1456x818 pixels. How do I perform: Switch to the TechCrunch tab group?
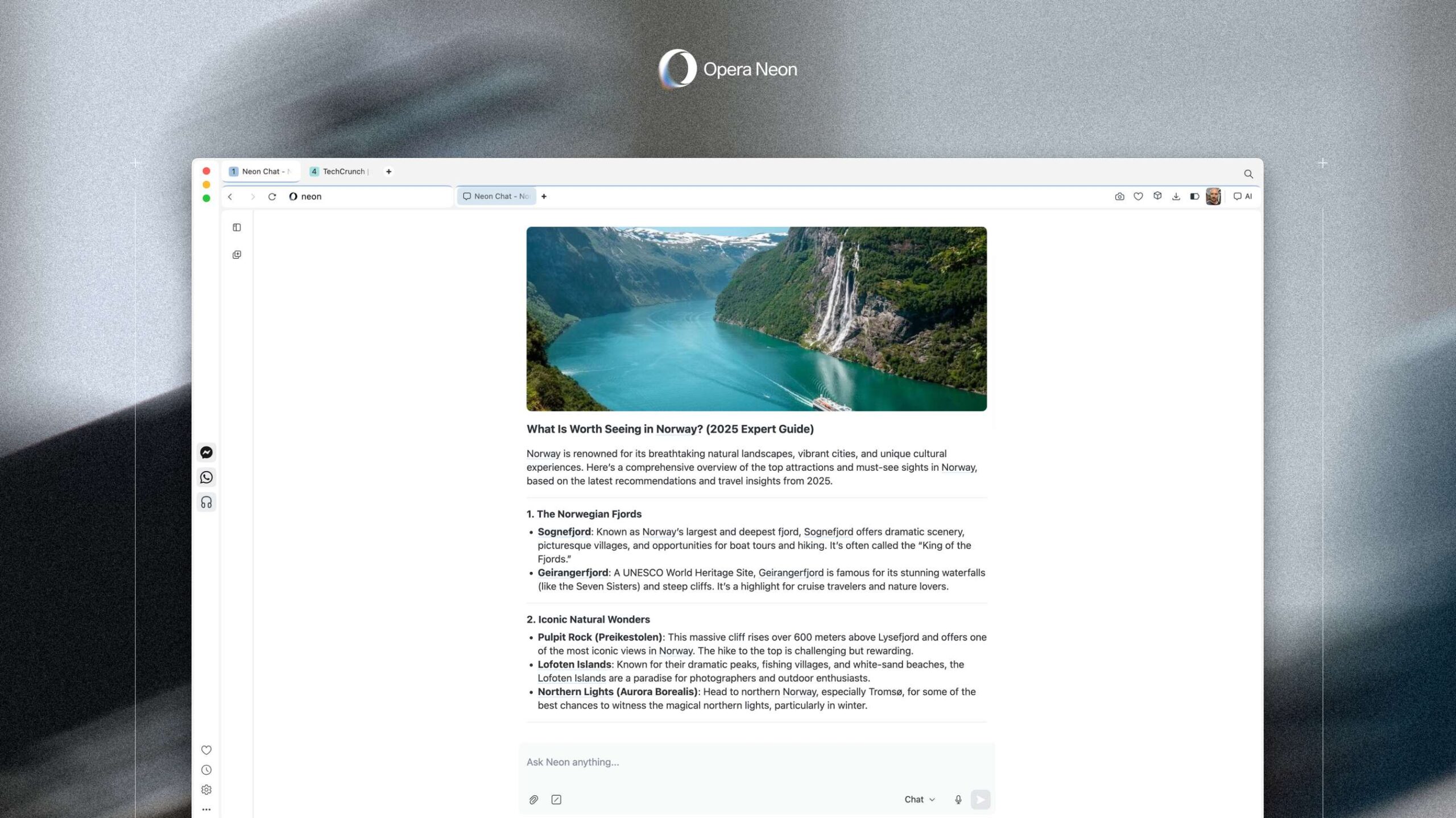340,172
